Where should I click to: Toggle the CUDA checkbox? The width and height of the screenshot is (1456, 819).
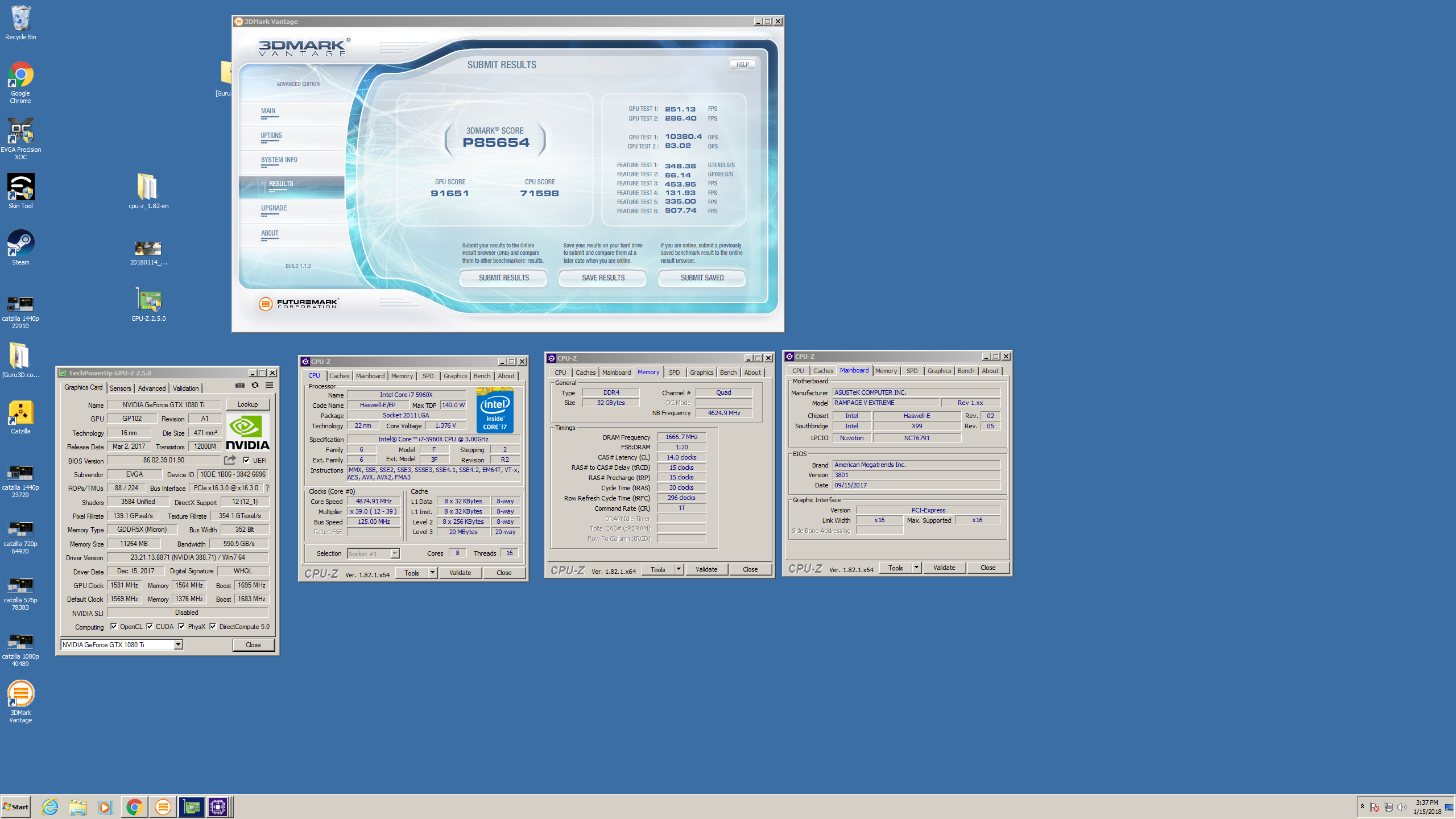coord(150,626)
